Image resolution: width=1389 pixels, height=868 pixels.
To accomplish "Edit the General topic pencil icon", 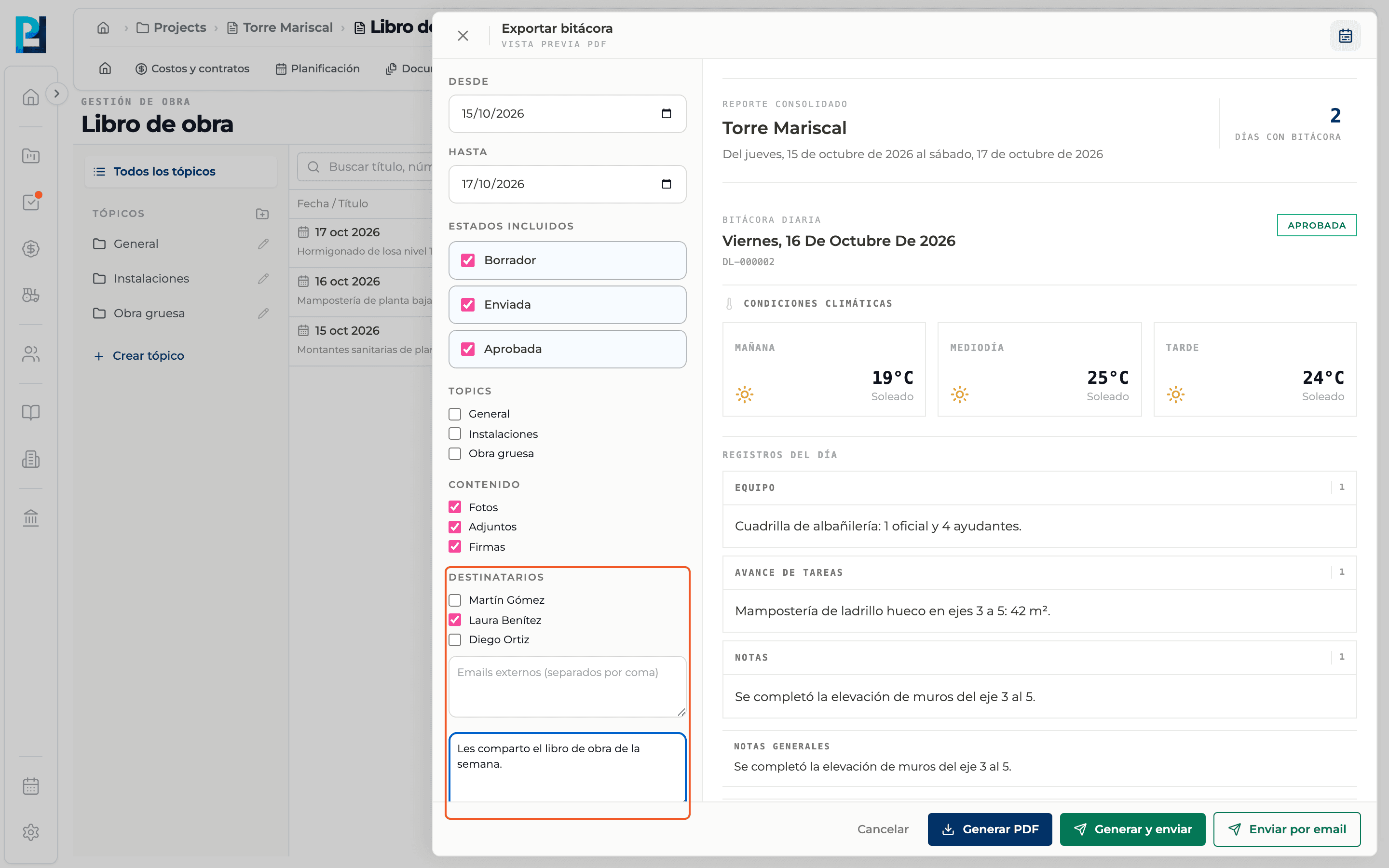I will click(x=263, y=244).
